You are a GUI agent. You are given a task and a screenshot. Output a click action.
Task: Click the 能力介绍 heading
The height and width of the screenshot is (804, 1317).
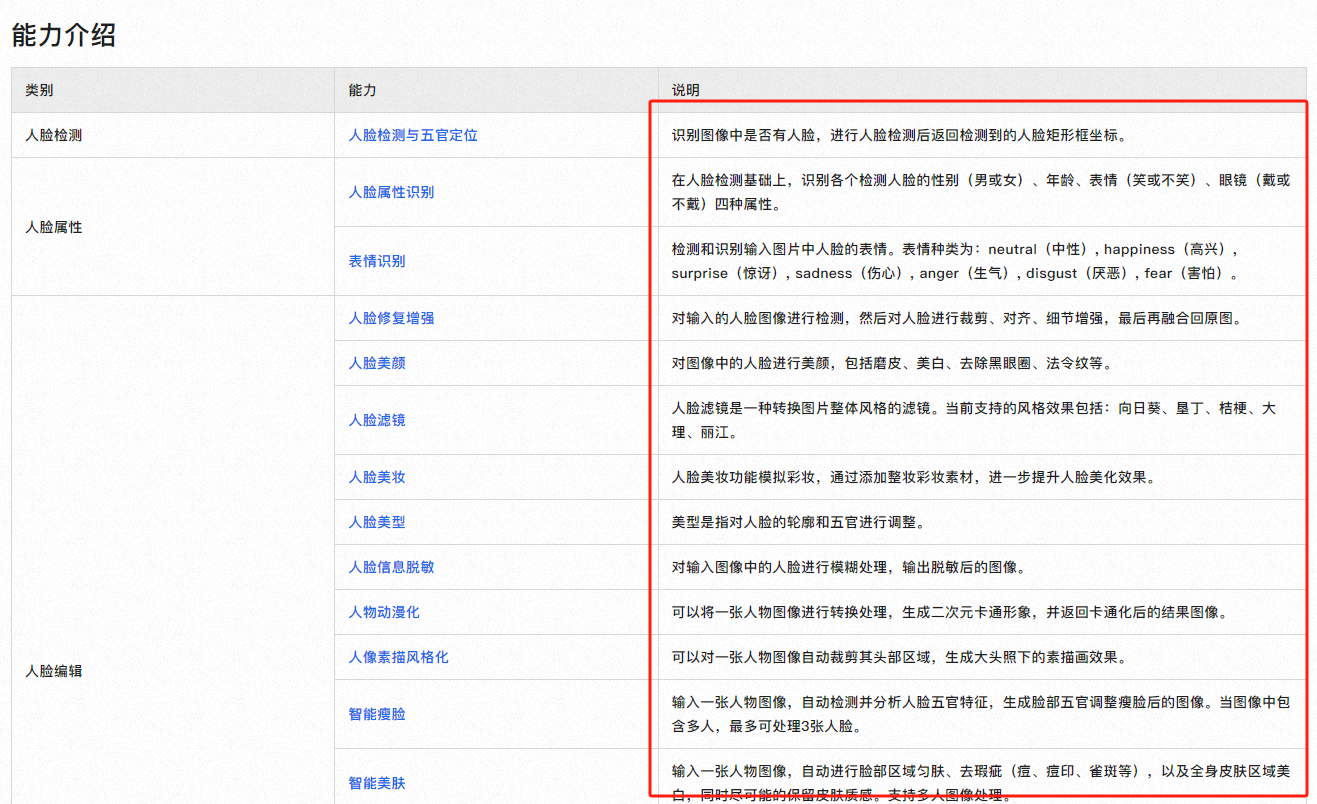[64, 35]
